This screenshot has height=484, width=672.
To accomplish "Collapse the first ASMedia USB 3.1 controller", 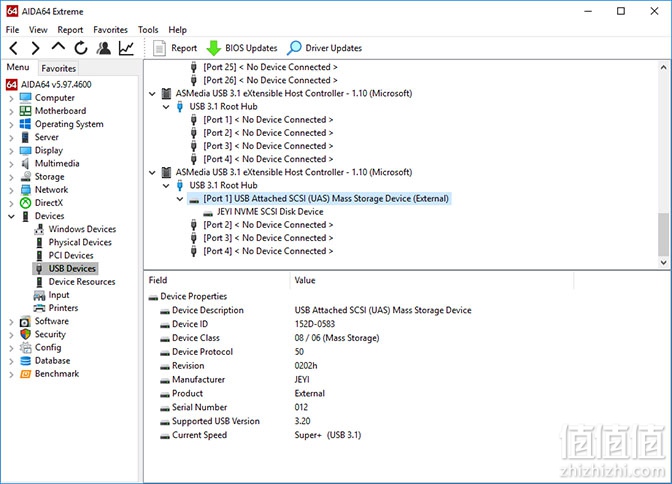I will [x=152, y=93].
